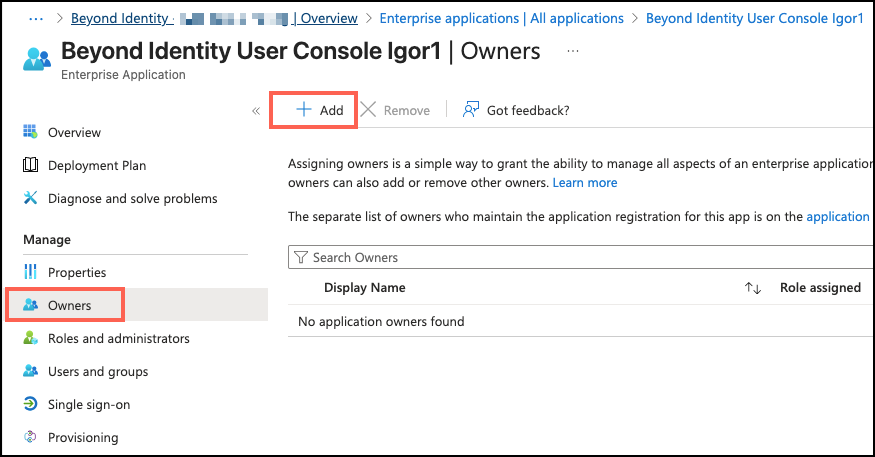Click the 'Enterprise Application' subtitle
The height and width of the screenshot is (457, 875).
(x=123, y=75)
